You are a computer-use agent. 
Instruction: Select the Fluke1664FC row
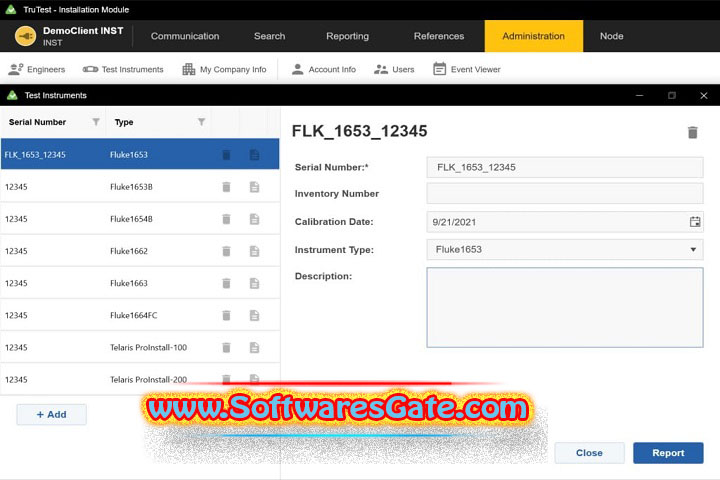140,316
